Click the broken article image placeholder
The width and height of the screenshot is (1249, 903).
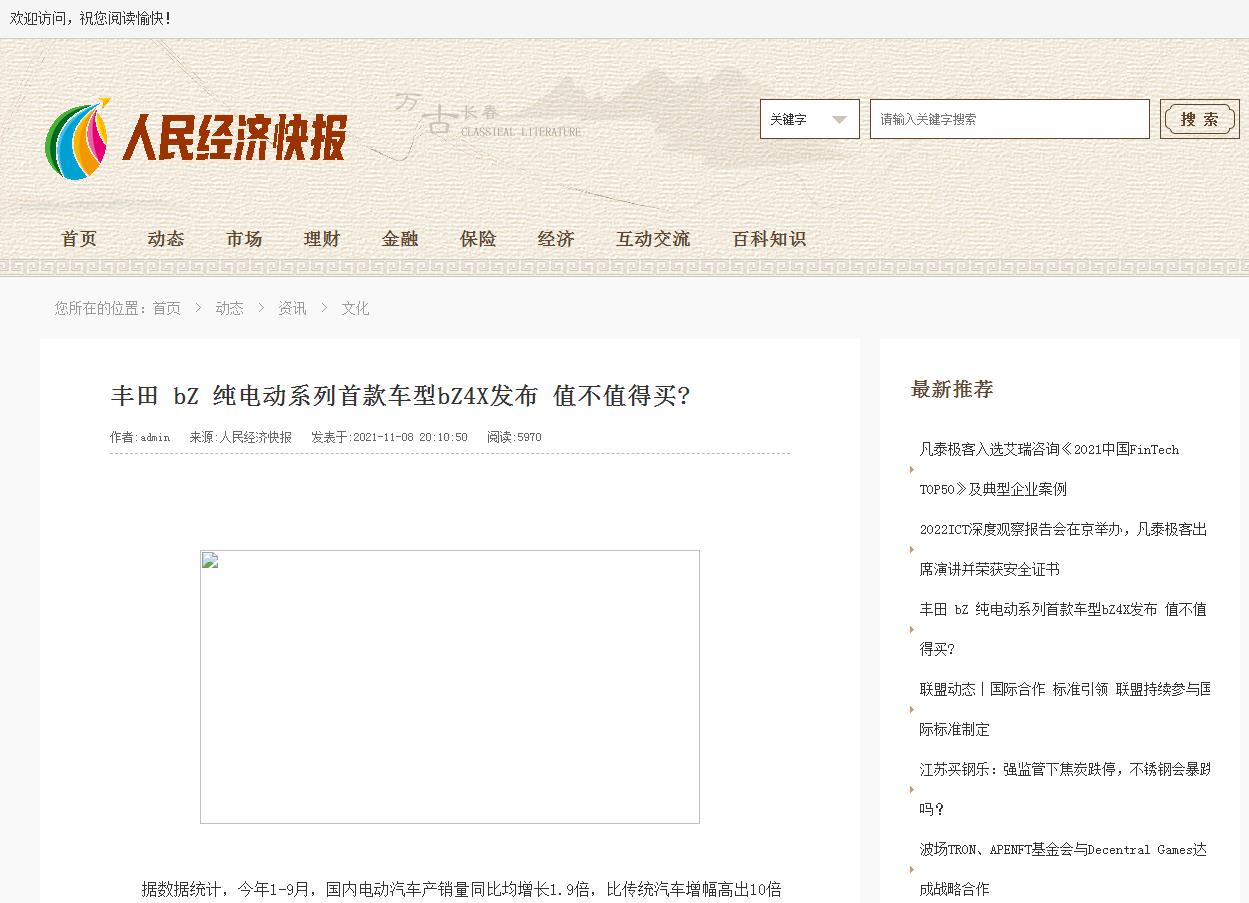[x=450, y=687]
